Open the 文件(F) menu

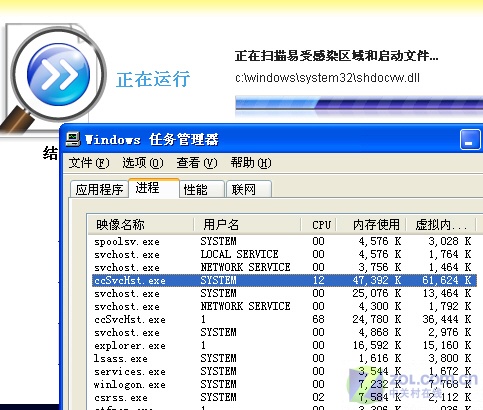pos(89,163)
